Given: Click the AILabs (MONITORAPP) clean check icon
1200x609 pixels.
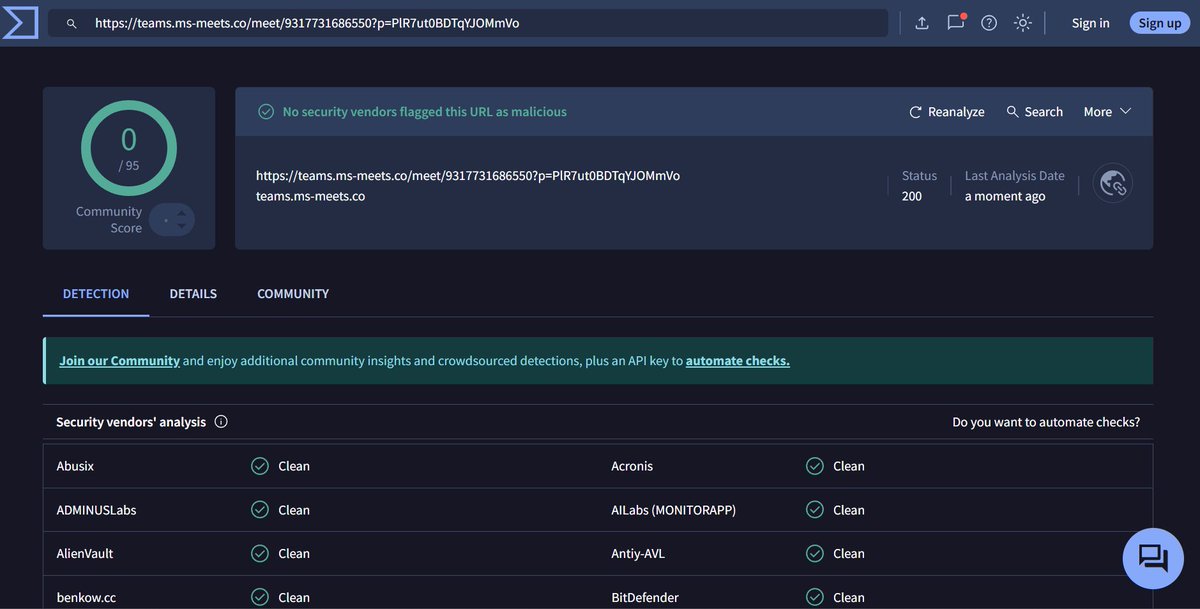Looking at the screenshot, I should pos(815,510).
